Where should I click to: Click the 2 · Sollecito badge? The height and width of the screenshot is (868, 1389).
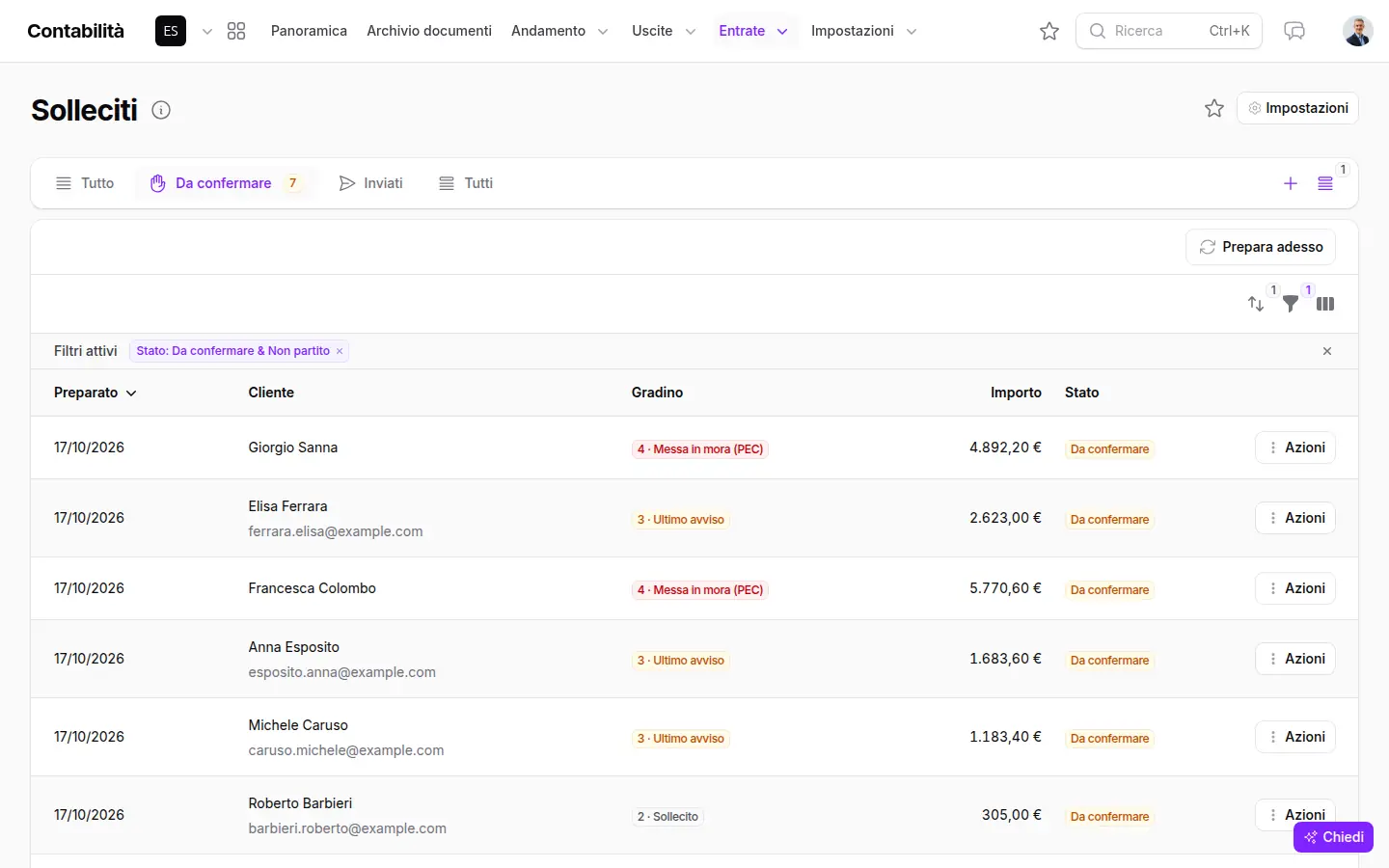(667, 817)
